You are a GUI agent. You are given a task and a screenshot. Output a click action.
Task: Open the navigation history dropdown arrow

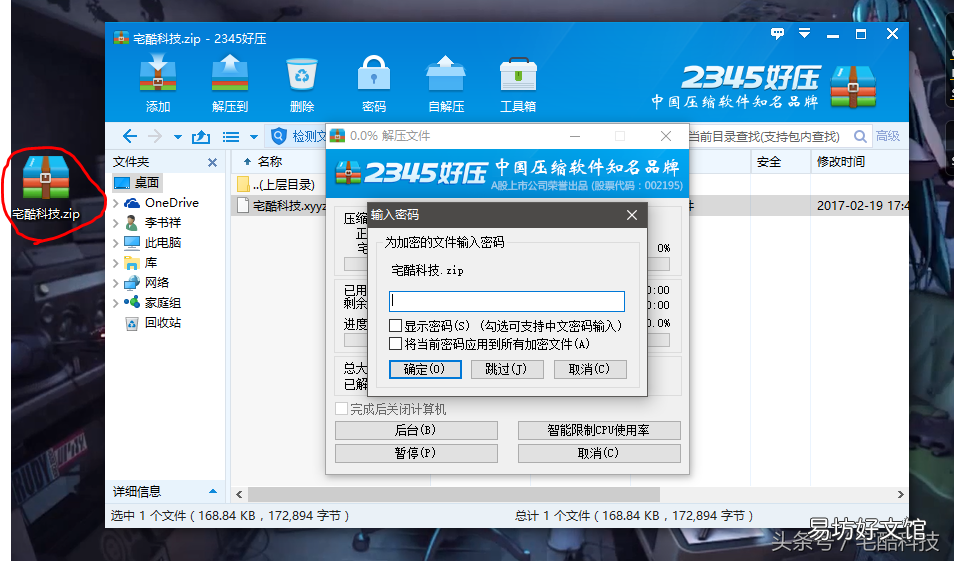[x=178, y=137]
